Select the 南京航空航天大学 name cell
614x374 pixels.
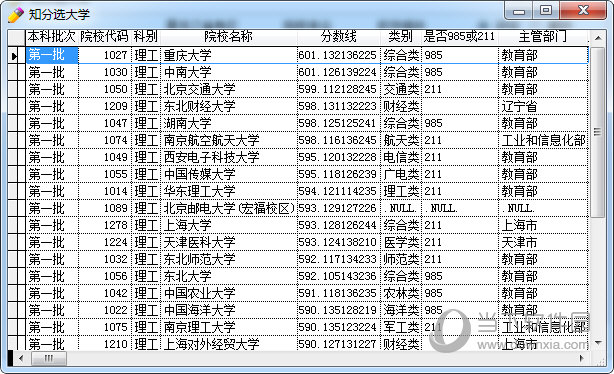[229, 140]
